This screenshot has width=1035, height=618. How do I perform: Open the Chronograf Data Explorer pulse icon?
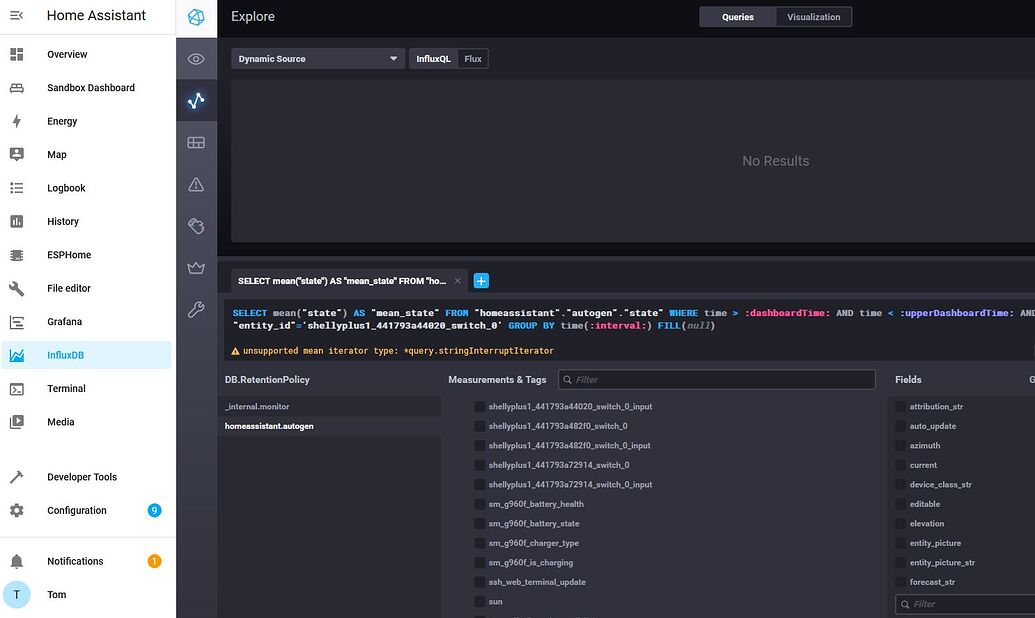coord(196,100)
